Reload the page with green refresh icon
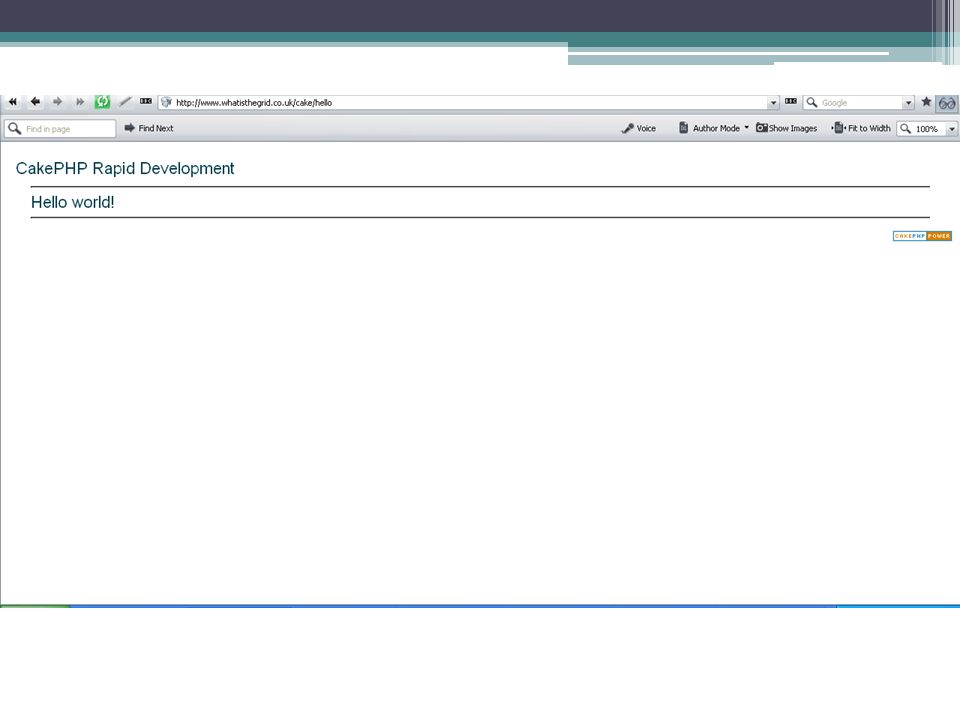The image size is (960, 720). [102, 102]
